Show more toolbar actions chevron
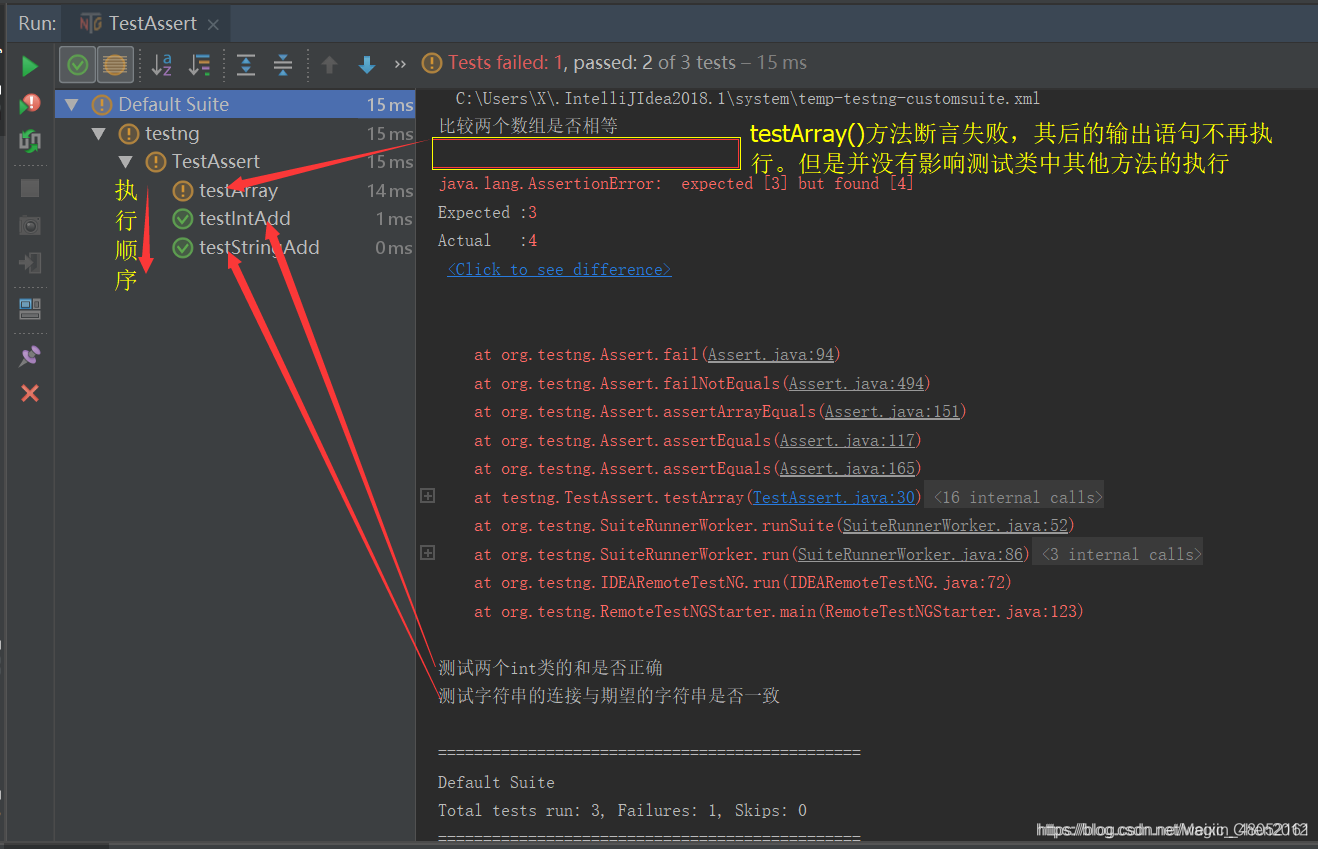Viewport: 1318px width, 849px height. click(x=401, y=64)
